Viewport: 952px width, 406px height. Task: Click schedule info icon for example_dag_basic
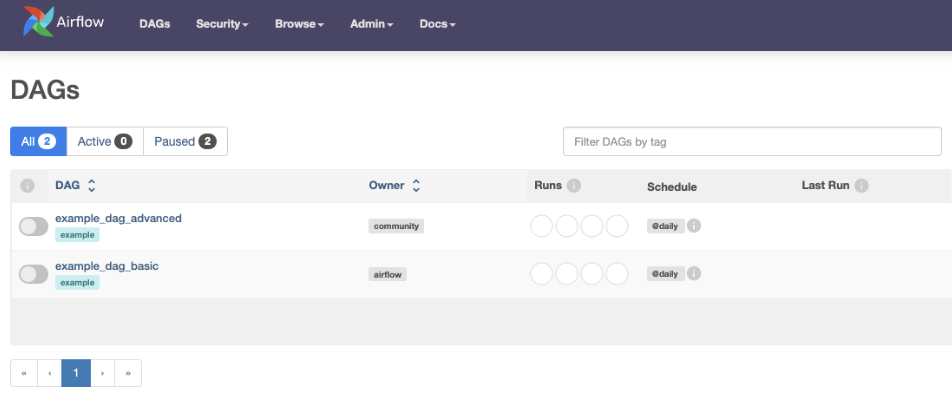pos(694,274)
